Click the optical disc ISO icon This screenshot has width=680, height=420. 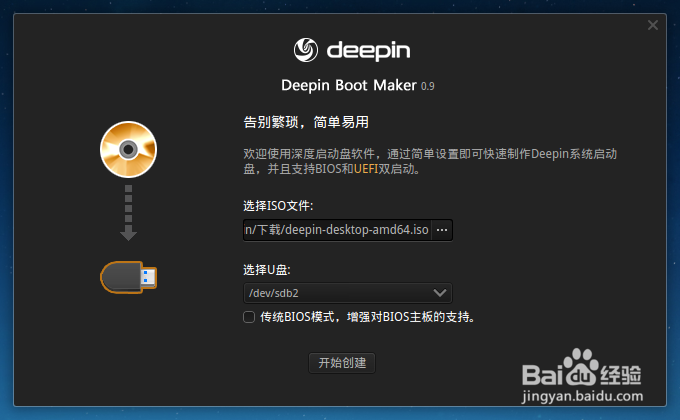point(128,149)
